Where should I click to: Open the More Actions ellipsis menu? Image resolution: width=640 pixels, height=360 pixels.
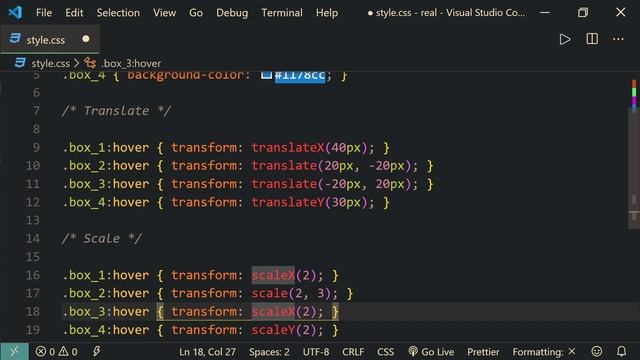(x=618, y=39)
